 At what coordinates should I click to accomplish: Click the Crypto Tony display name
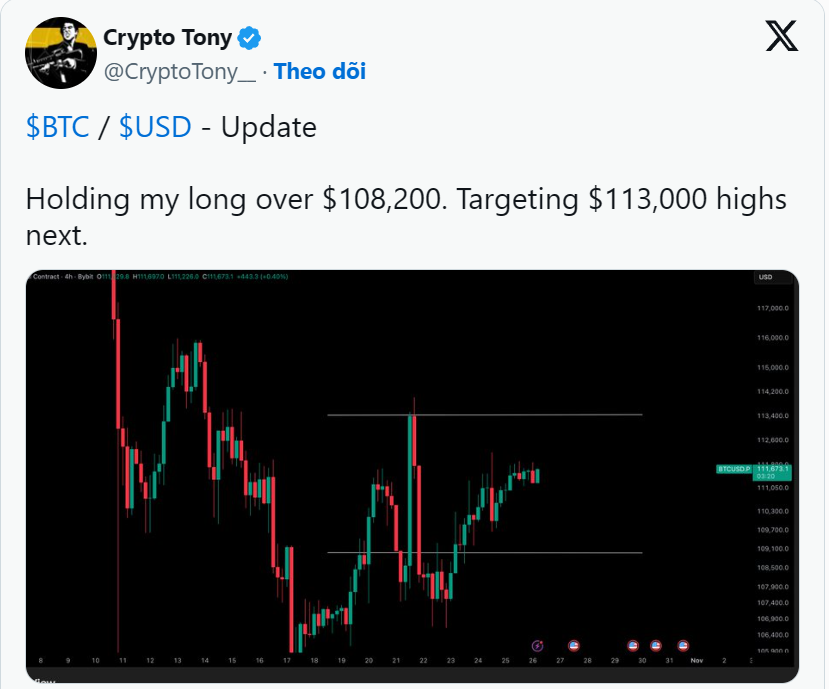[167, 39]
